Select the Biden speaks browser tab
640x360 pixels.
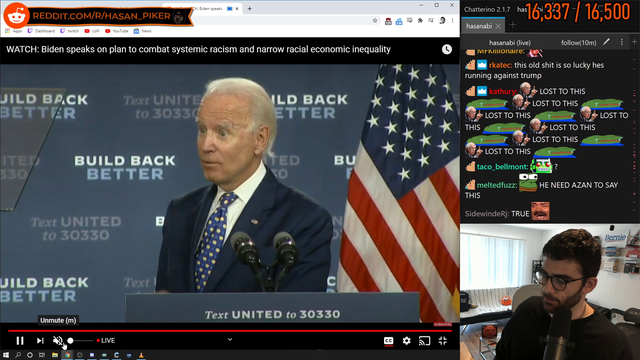(203, 9)
